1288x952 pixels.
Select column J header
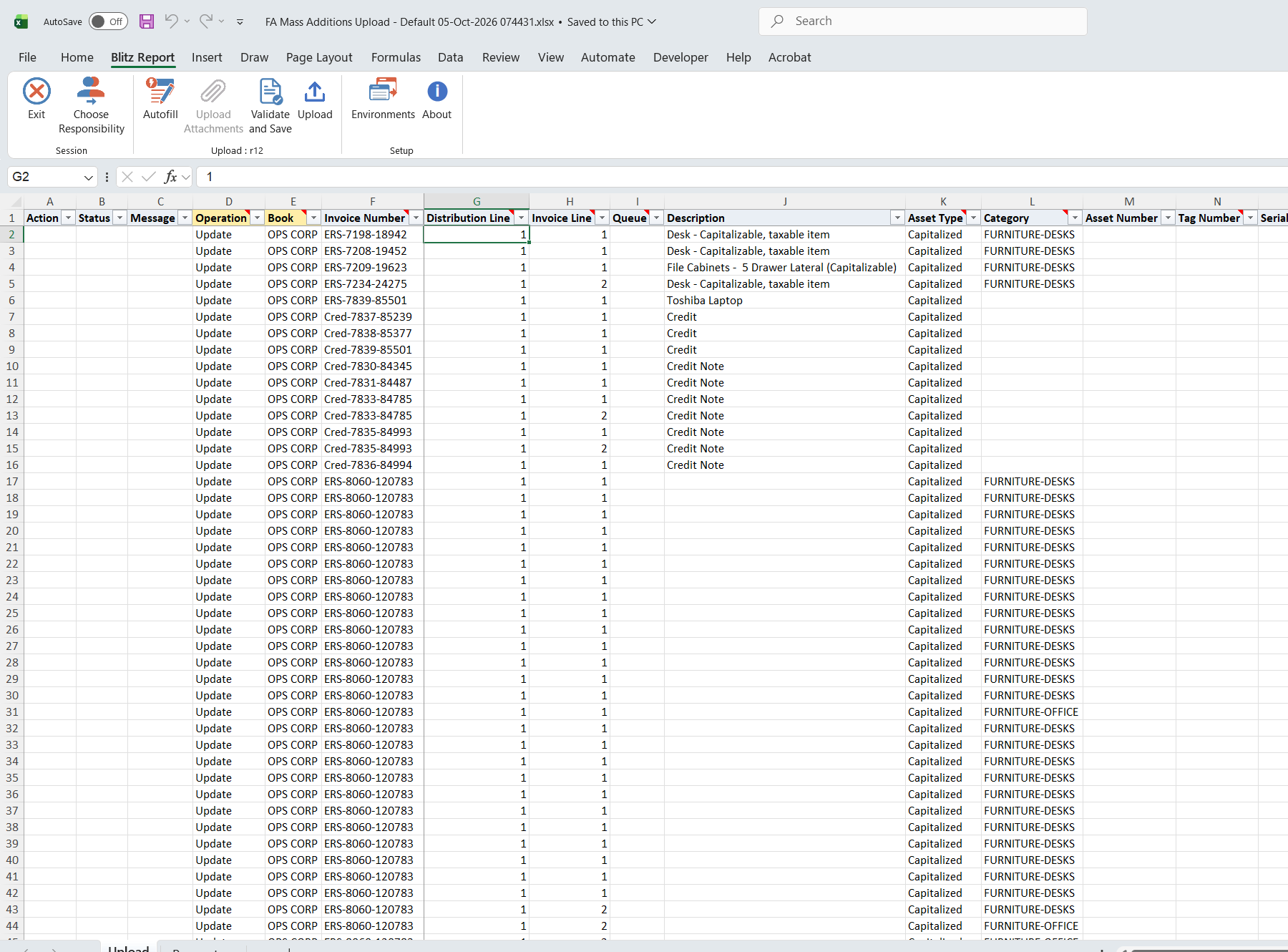[785, 202]
